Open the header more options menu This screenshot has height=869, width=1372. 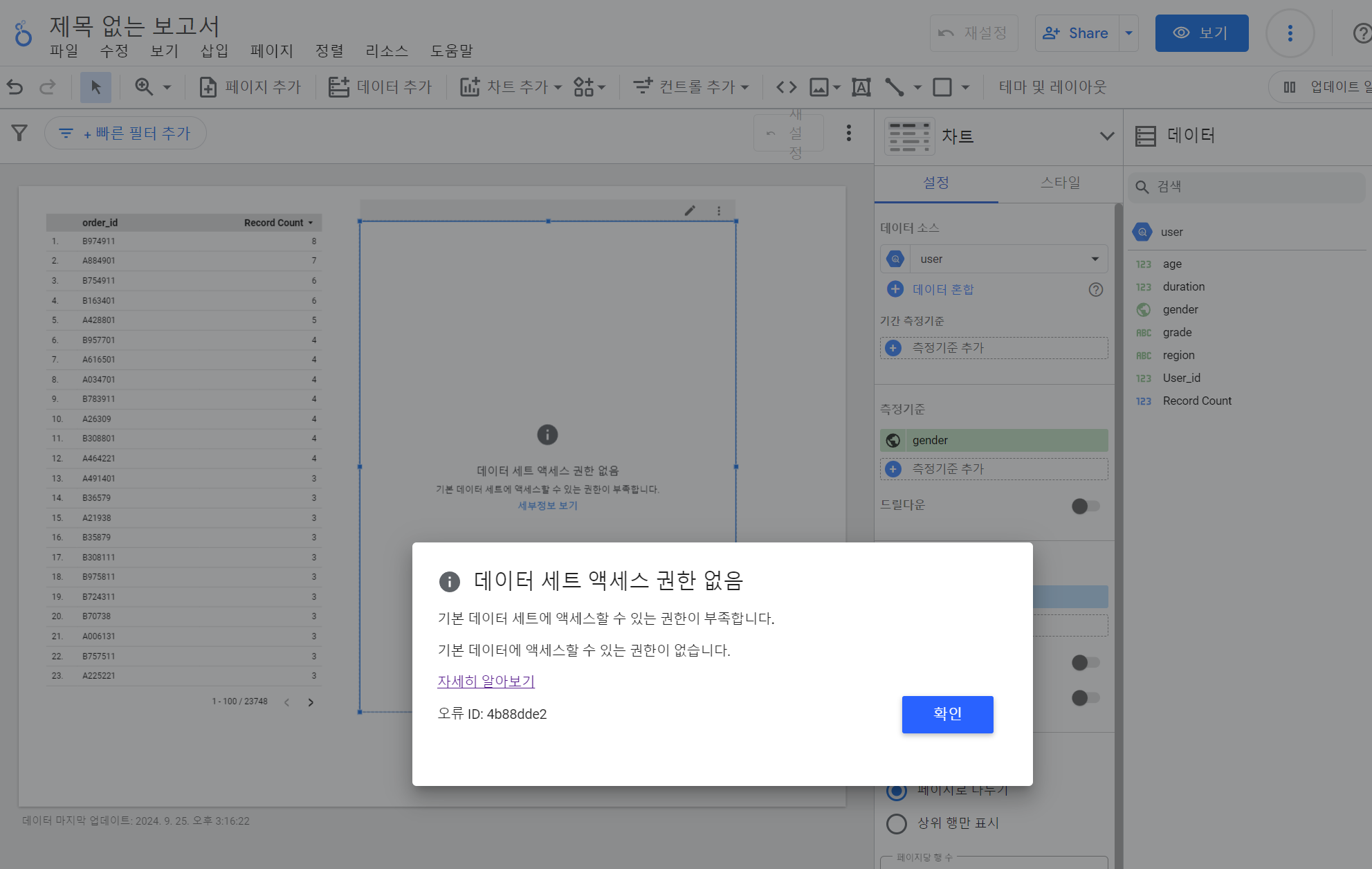point(1290,33)
